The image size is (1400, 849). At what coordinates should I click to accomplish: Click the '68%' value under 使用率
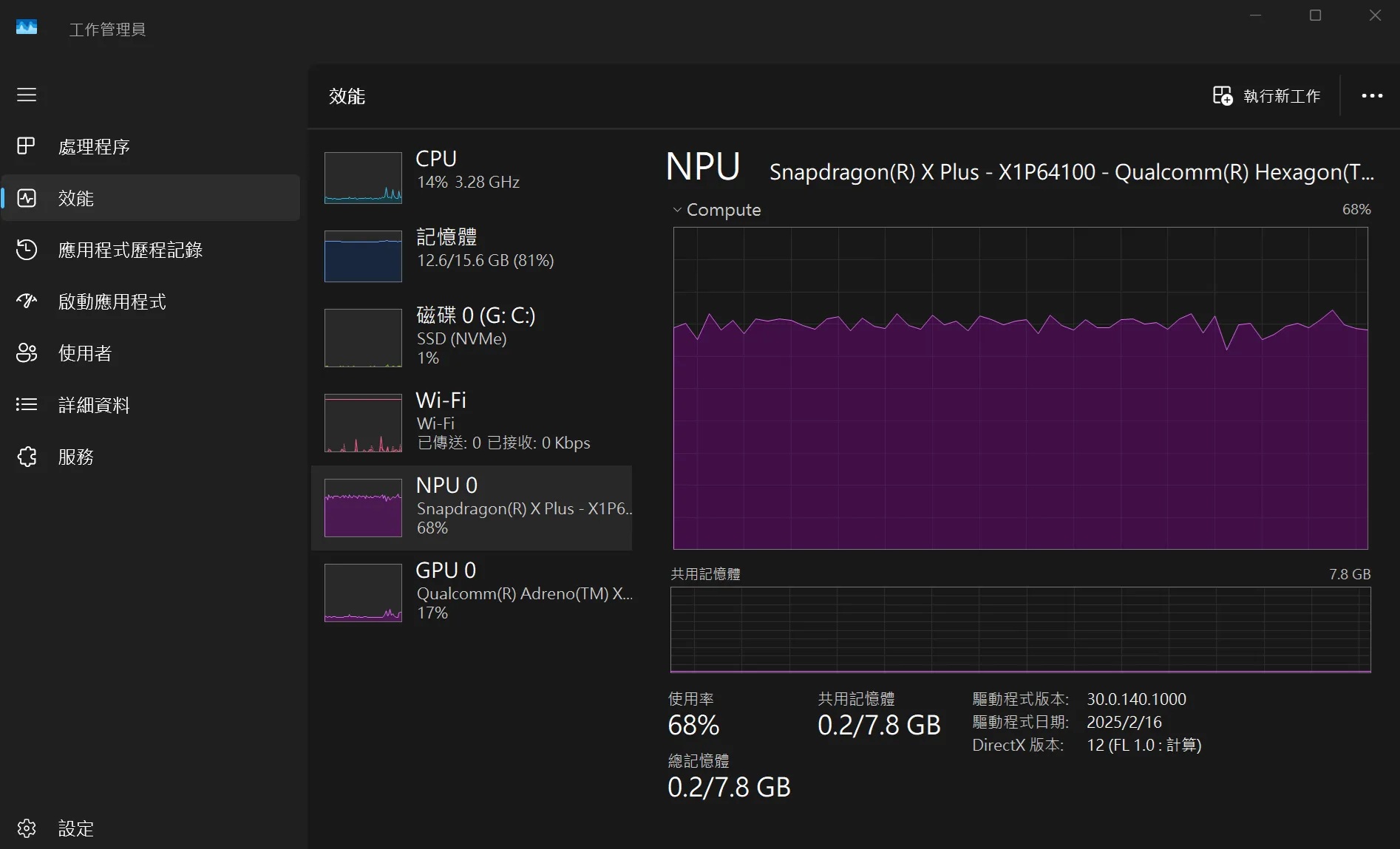693,725
